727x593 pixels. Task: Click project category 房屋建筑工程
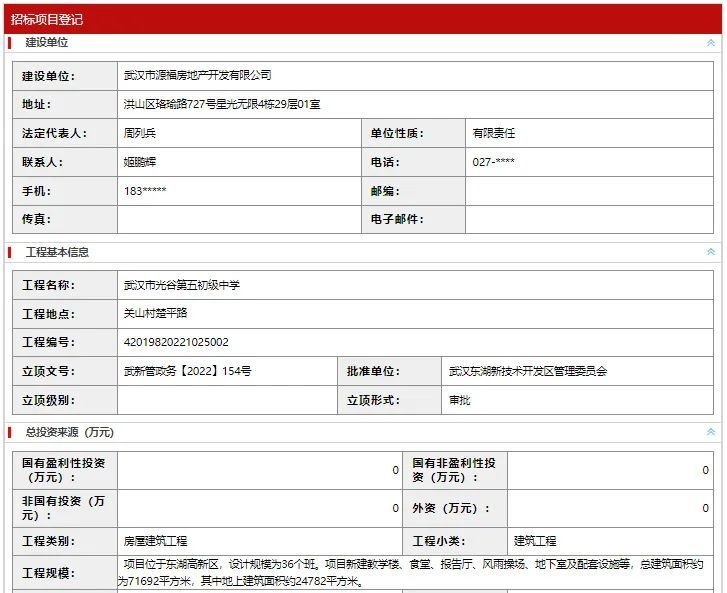point(155,541)
